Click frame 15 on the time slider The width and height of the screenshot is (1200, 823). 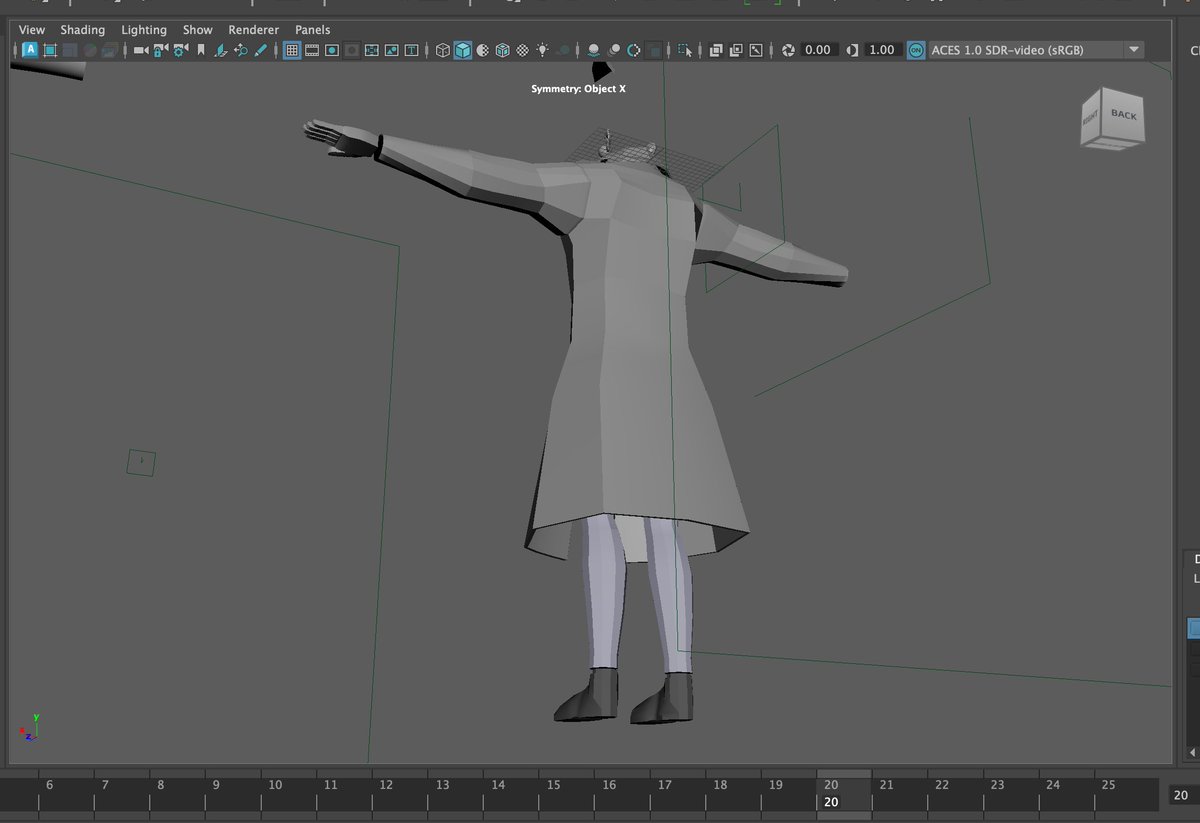[553, 785]
